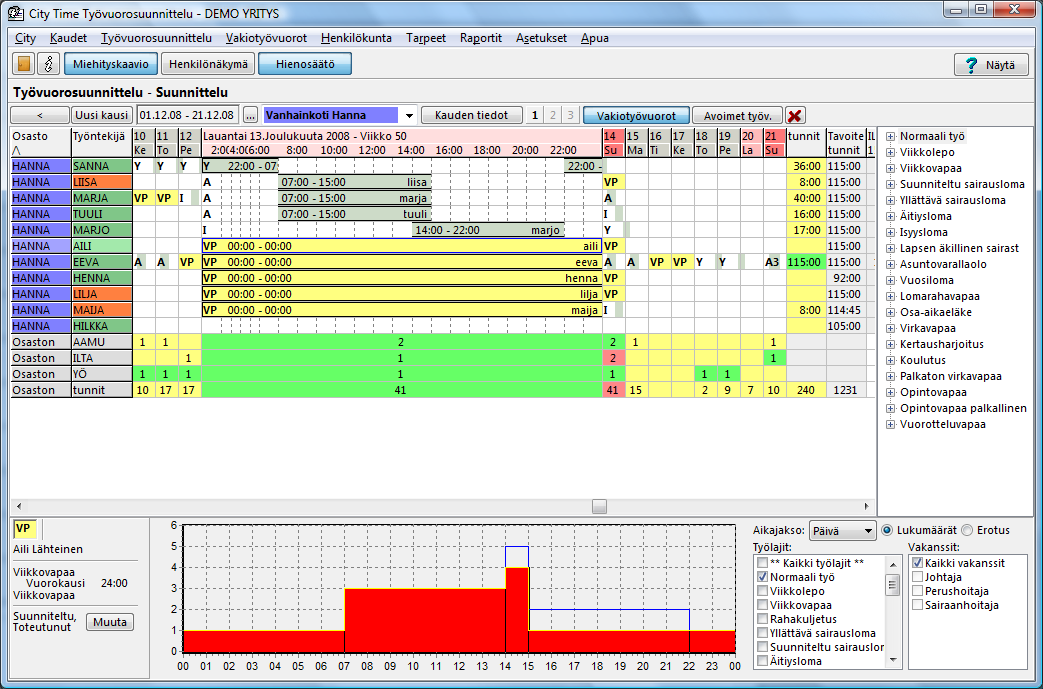
Task: Expand the Suunniteltu sairausloma tree node
Action: 891,184
